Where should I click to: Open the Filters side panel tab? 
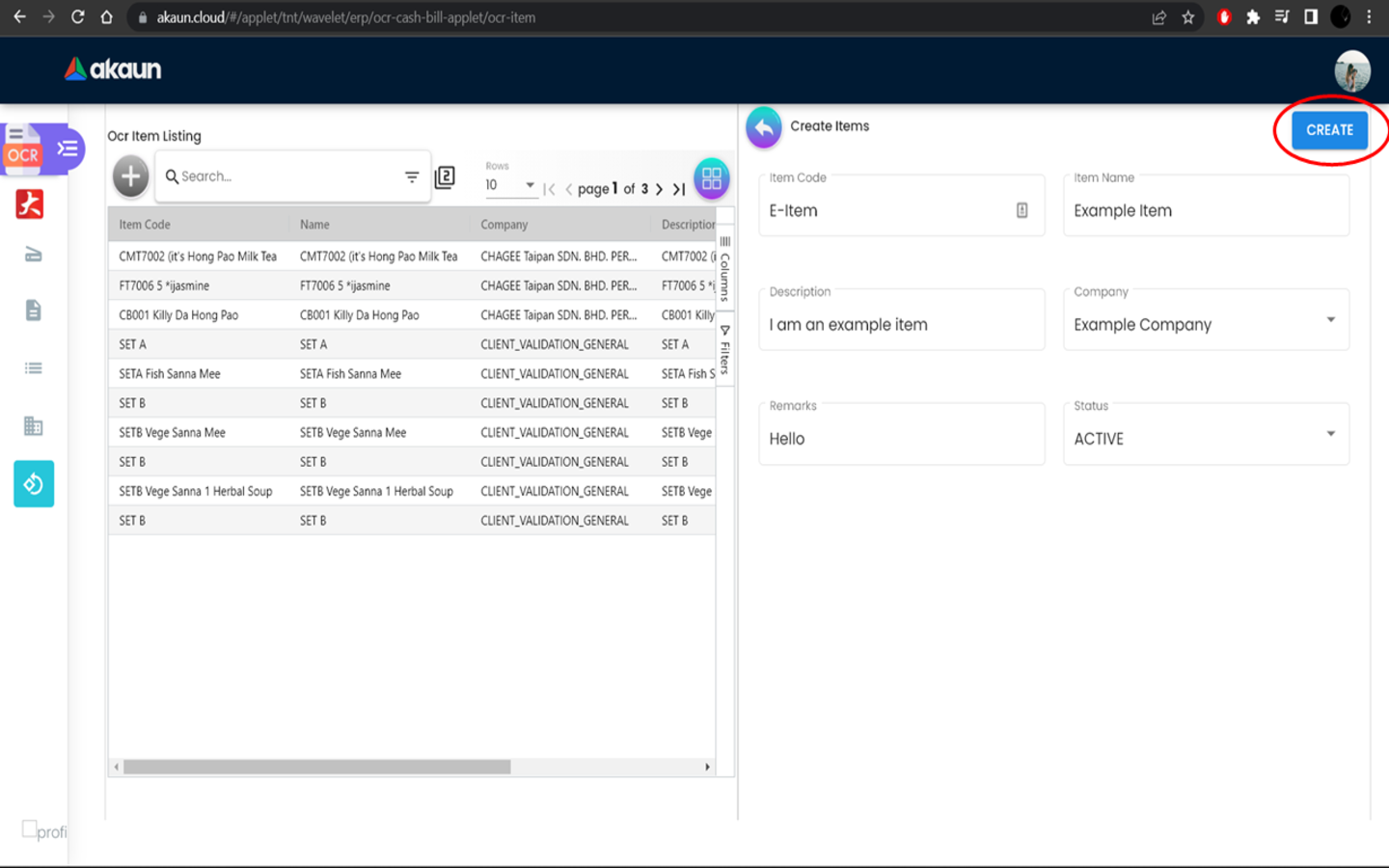point(725,350)
